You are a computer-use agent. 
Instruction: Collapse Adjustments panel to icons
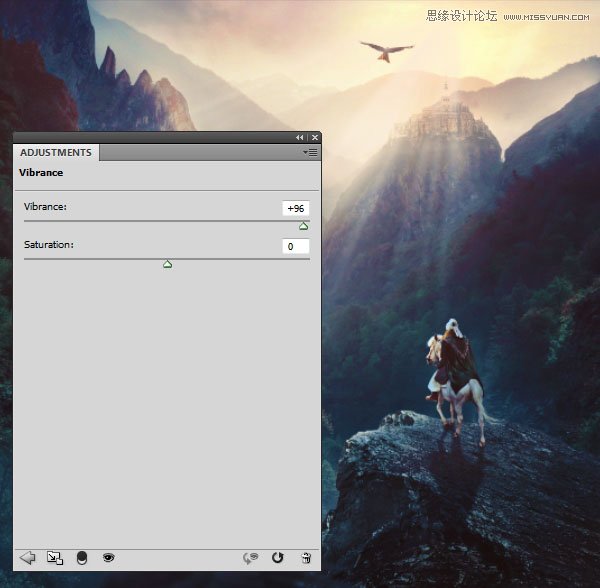coord(300,137)
